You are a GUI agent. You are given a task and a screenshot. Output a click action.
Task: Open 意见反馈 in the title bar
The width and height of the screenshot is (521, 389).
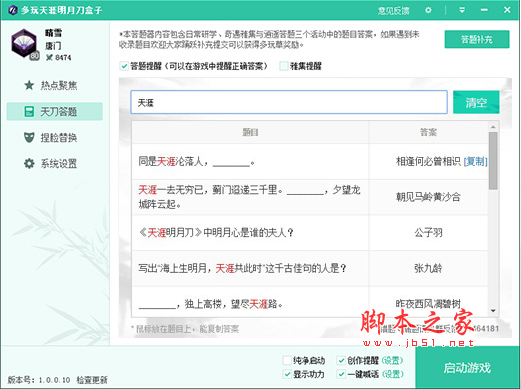click(x=393, y=10)
